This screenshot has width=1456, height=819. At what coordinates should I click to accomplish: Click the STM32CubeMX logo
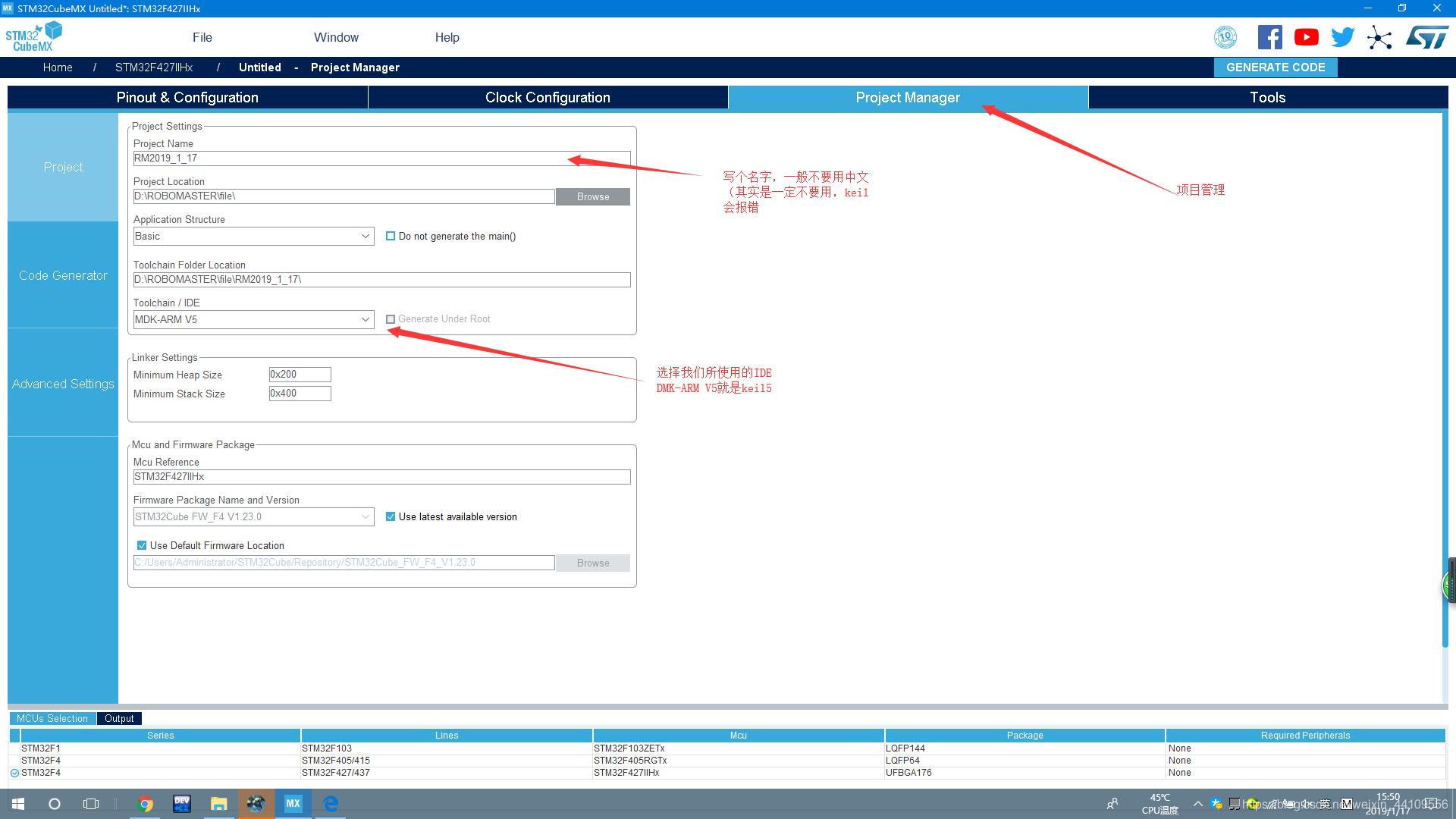[x=33, y=37]
